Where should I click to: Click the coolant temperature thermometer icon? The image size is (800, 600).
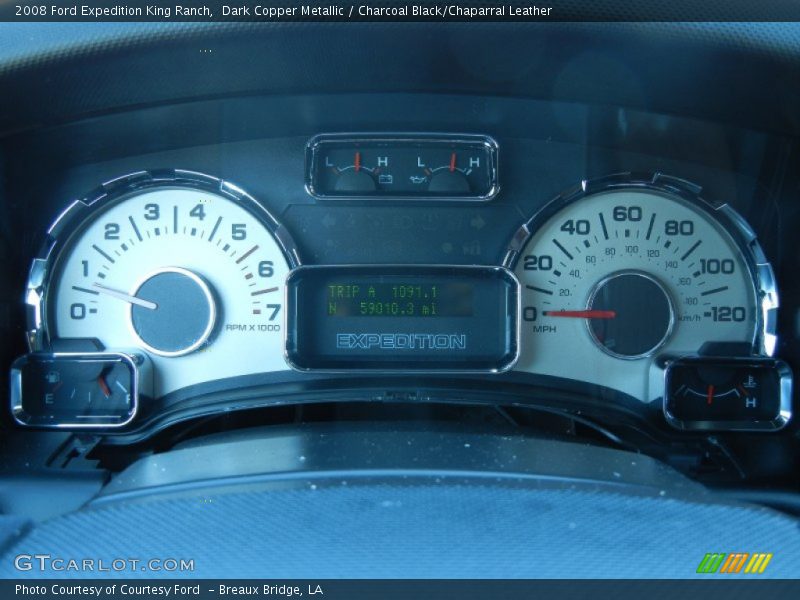752,381
